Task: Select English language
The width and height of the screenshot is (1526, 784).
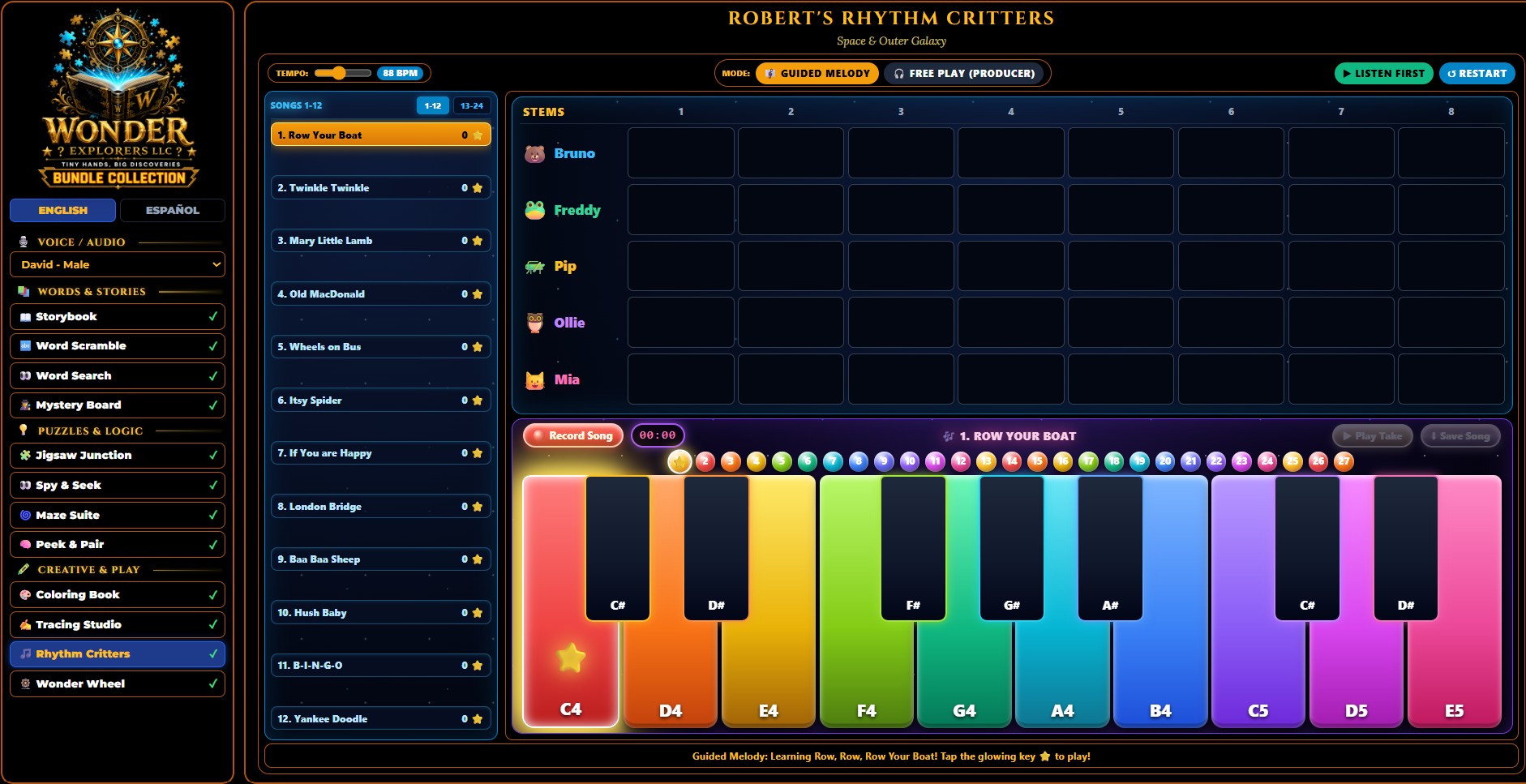Action: click(x=62, y=210)
